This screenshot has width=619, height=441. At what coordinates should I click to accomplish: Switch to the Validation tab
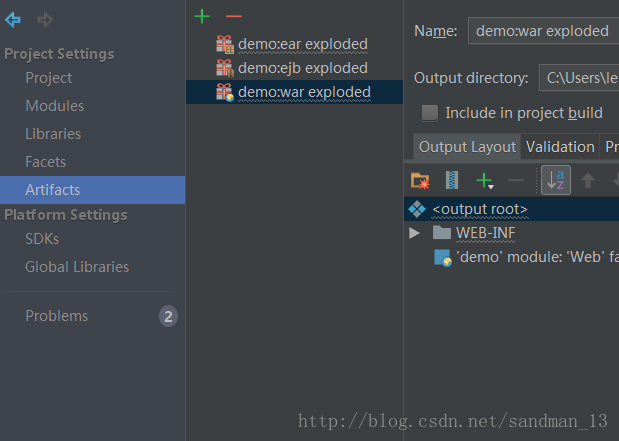560,147
